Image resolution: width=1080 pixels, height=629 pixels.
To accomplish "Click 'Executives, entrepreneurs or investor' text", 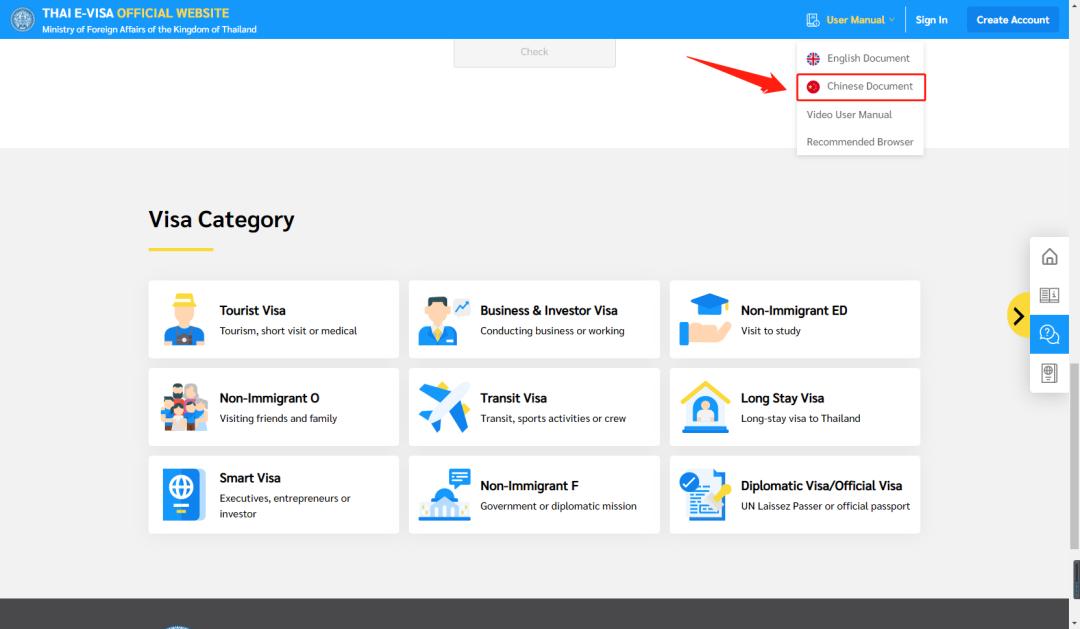I will pyautogui.click(x=284, y=506).
